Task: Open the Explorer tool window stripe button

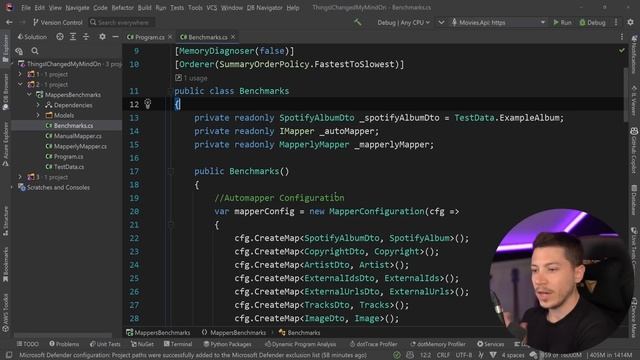Action: tap(5, 48)
